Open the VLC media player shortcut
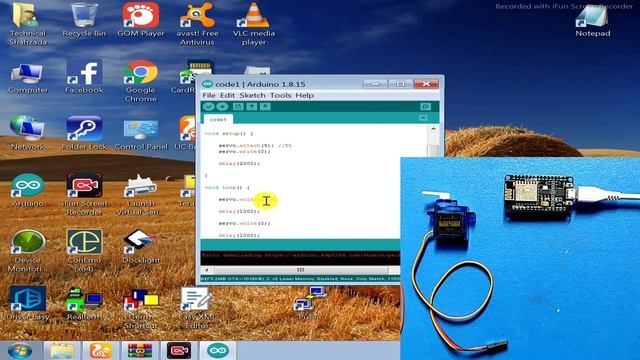Viewport: 640px width, 360px height. pyautogui.click(x=253, y=24)
